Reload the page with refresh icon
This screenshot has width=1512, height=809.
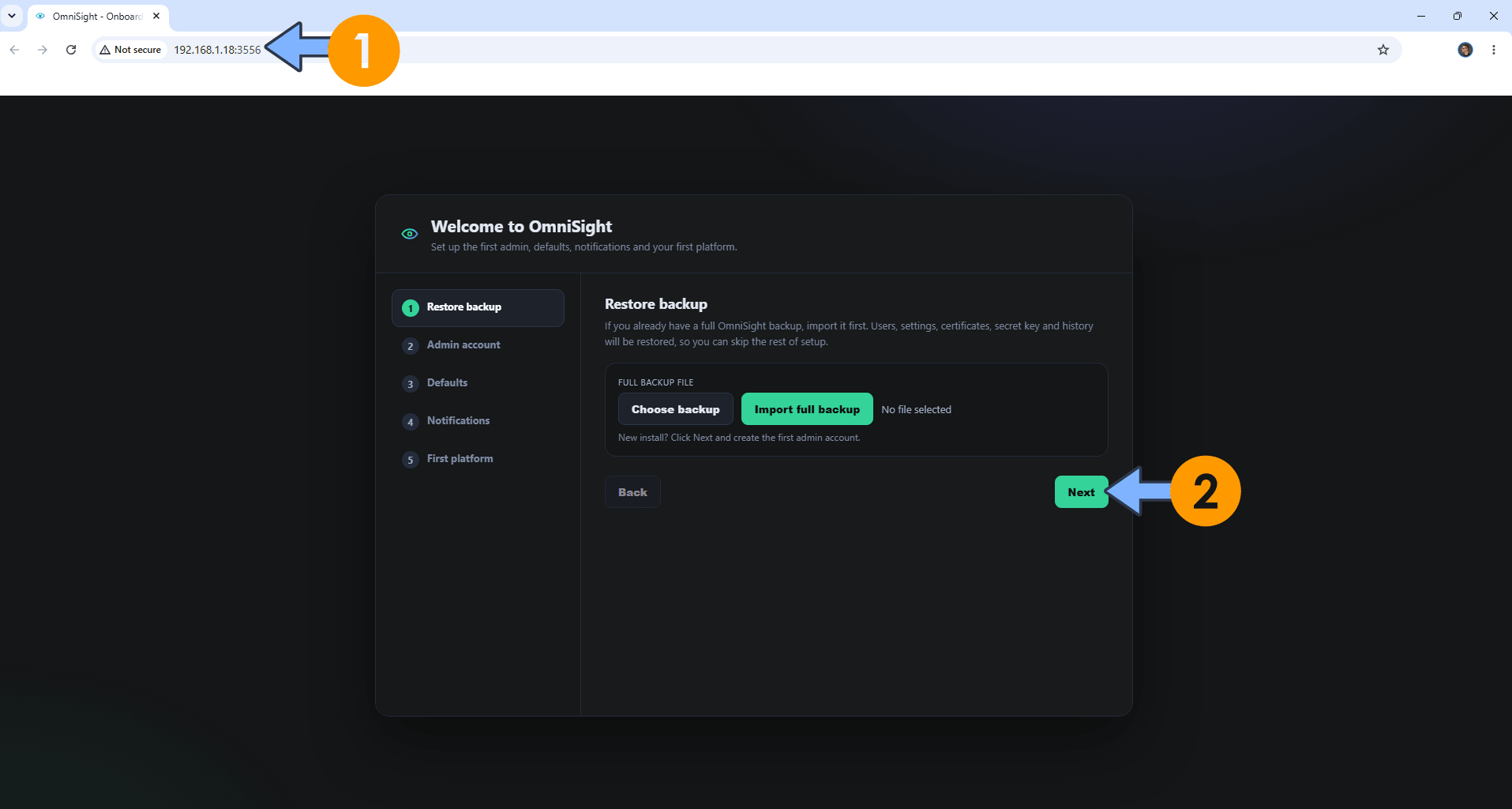pyautogui.click(x=71, y=50)
